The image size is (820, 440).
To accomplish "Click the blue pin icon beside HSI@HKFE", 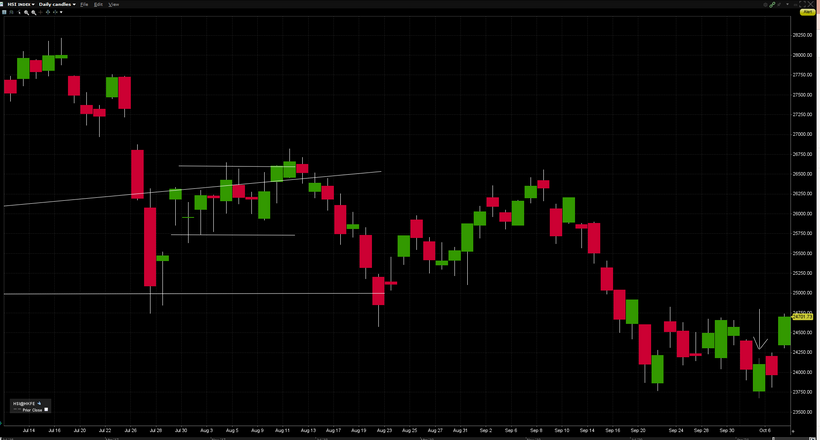I will pos(39,403).
